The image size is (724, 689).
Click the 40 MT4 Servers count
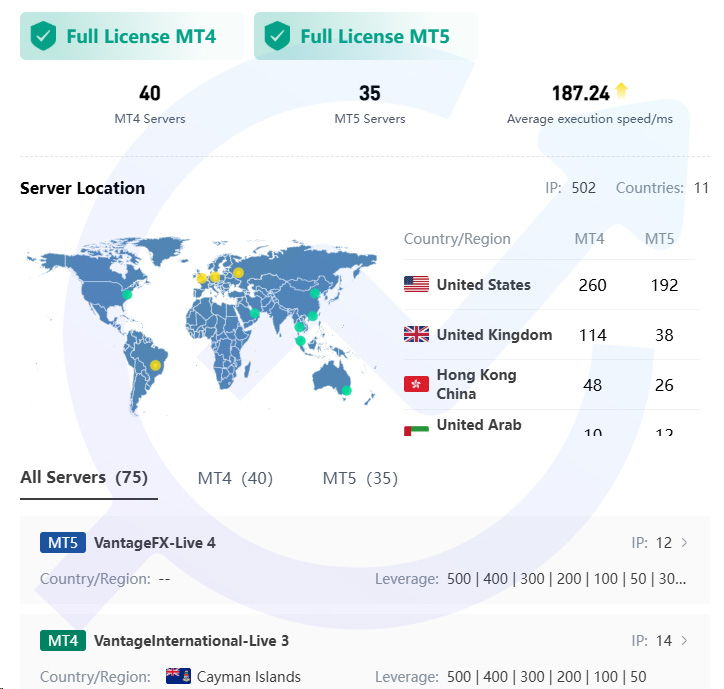coord(150,93)
